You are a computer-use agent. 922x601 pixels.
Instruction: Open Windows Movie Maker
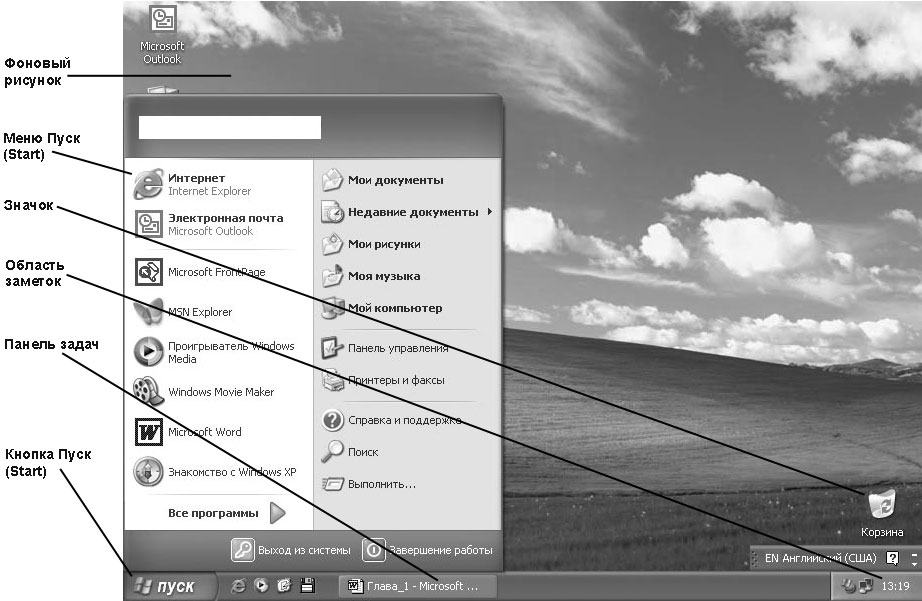pos(220,392)
